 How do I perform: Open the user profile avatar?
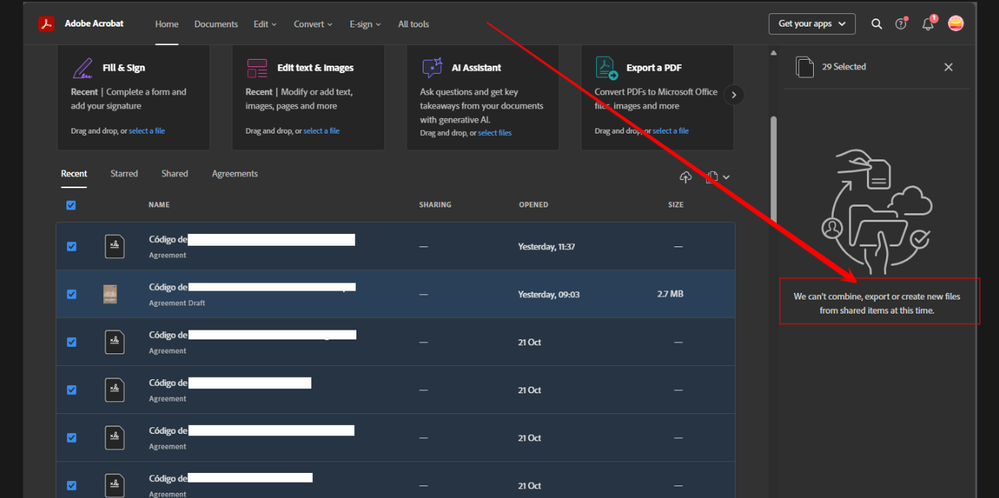(x=956, y=24)
